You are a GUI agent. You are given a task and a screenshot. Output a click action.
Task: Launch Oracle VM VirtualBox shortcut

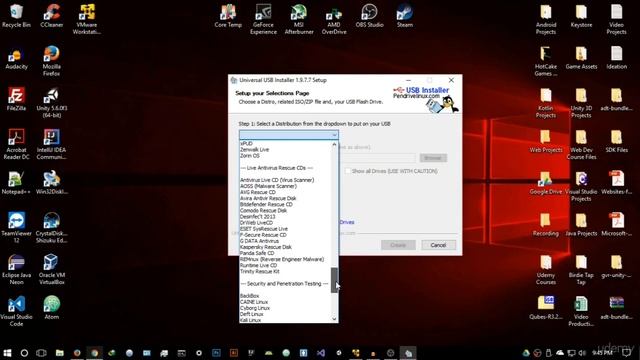tap(51, 269)
